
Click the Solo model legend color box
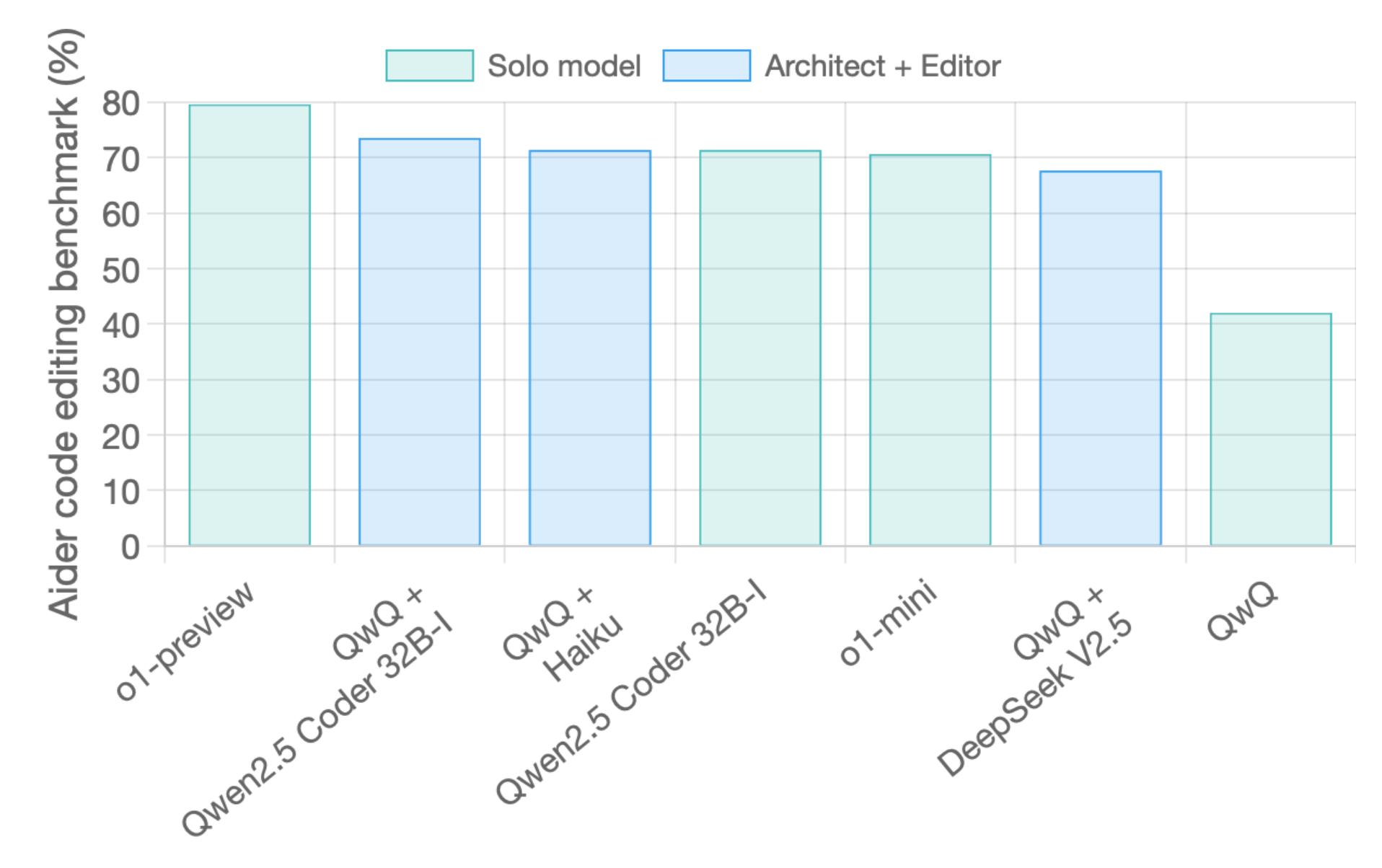click(429, 66)
